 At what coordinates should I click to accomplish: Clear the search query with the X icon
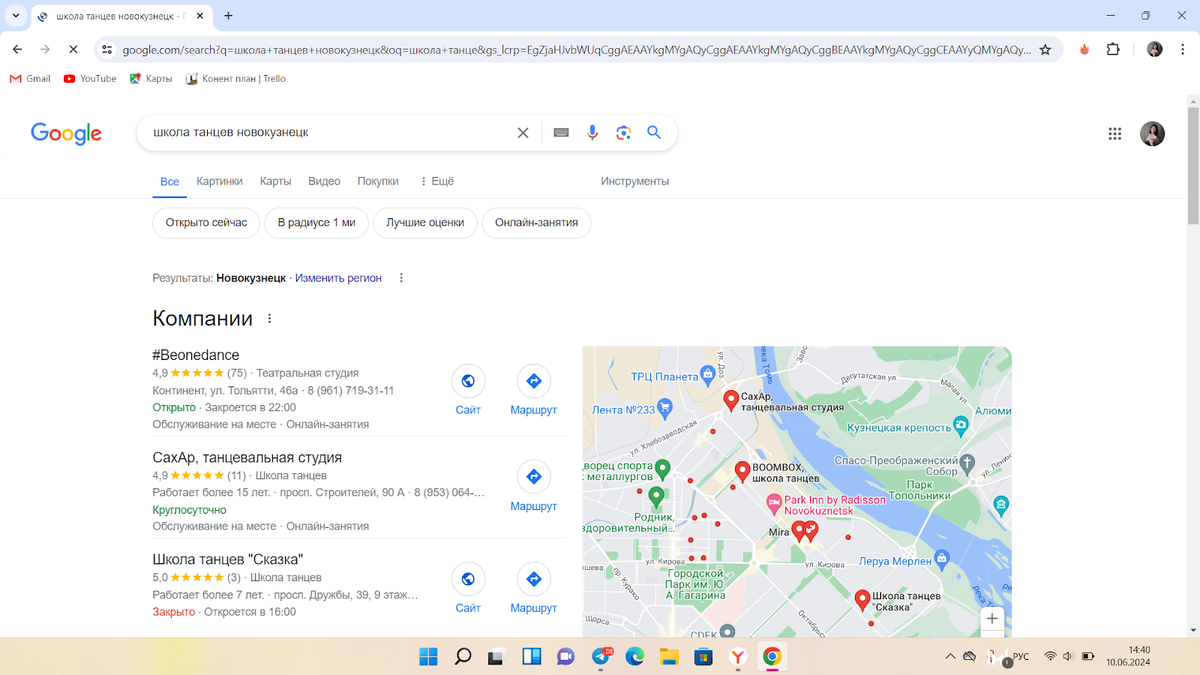[x=522, y=131]
